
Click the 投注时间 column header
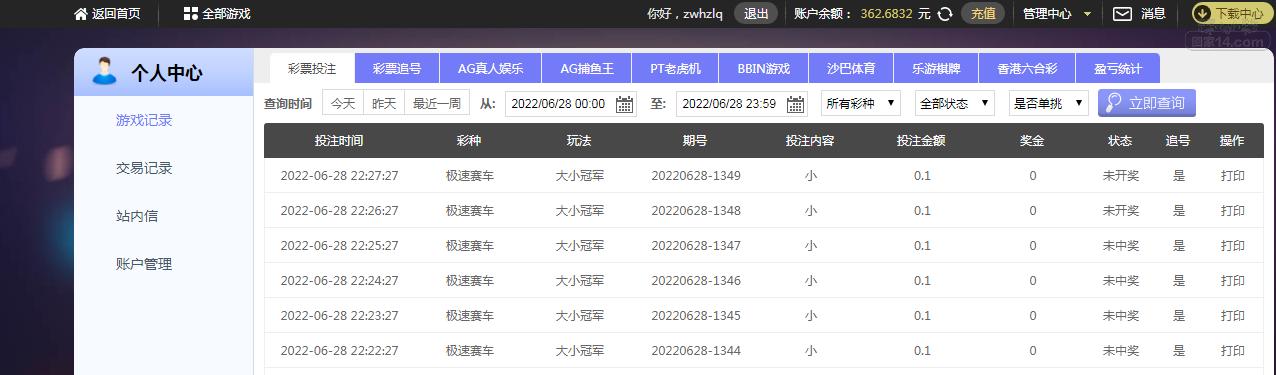(339, 141)
